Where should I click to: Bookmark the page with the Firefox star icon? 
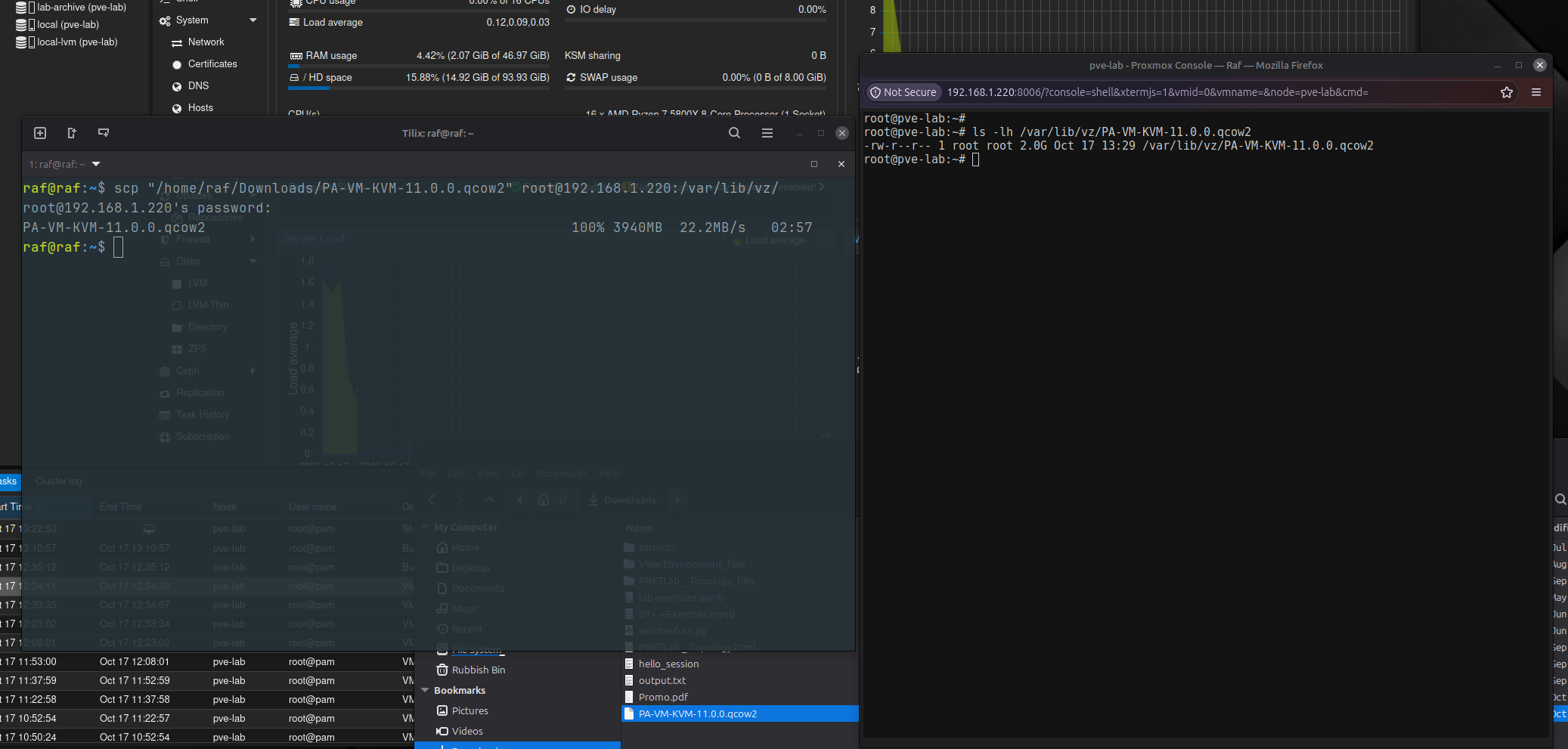[1507, 92]
